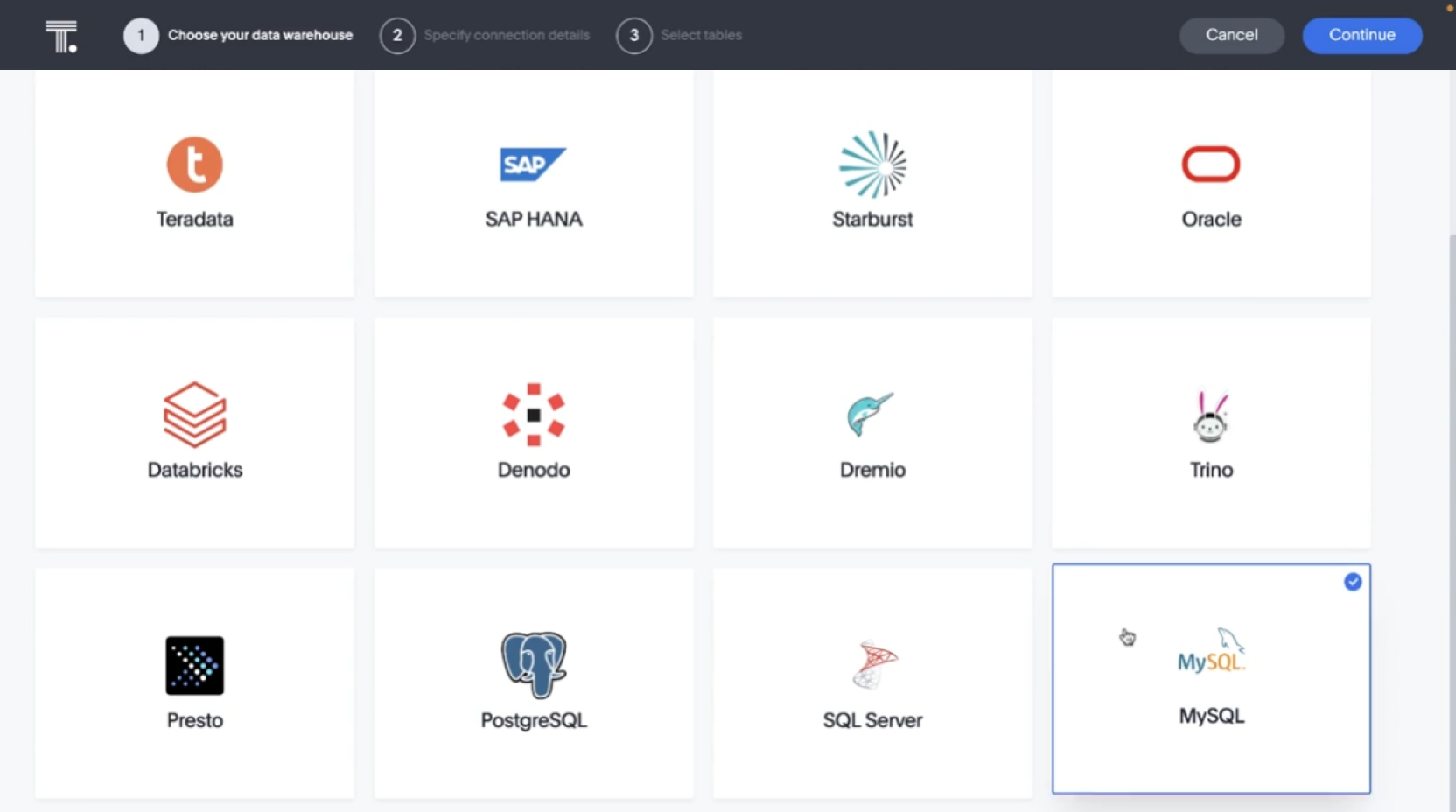
Task: Open step 2 Specify connection details
Action: tap(485, 35)
